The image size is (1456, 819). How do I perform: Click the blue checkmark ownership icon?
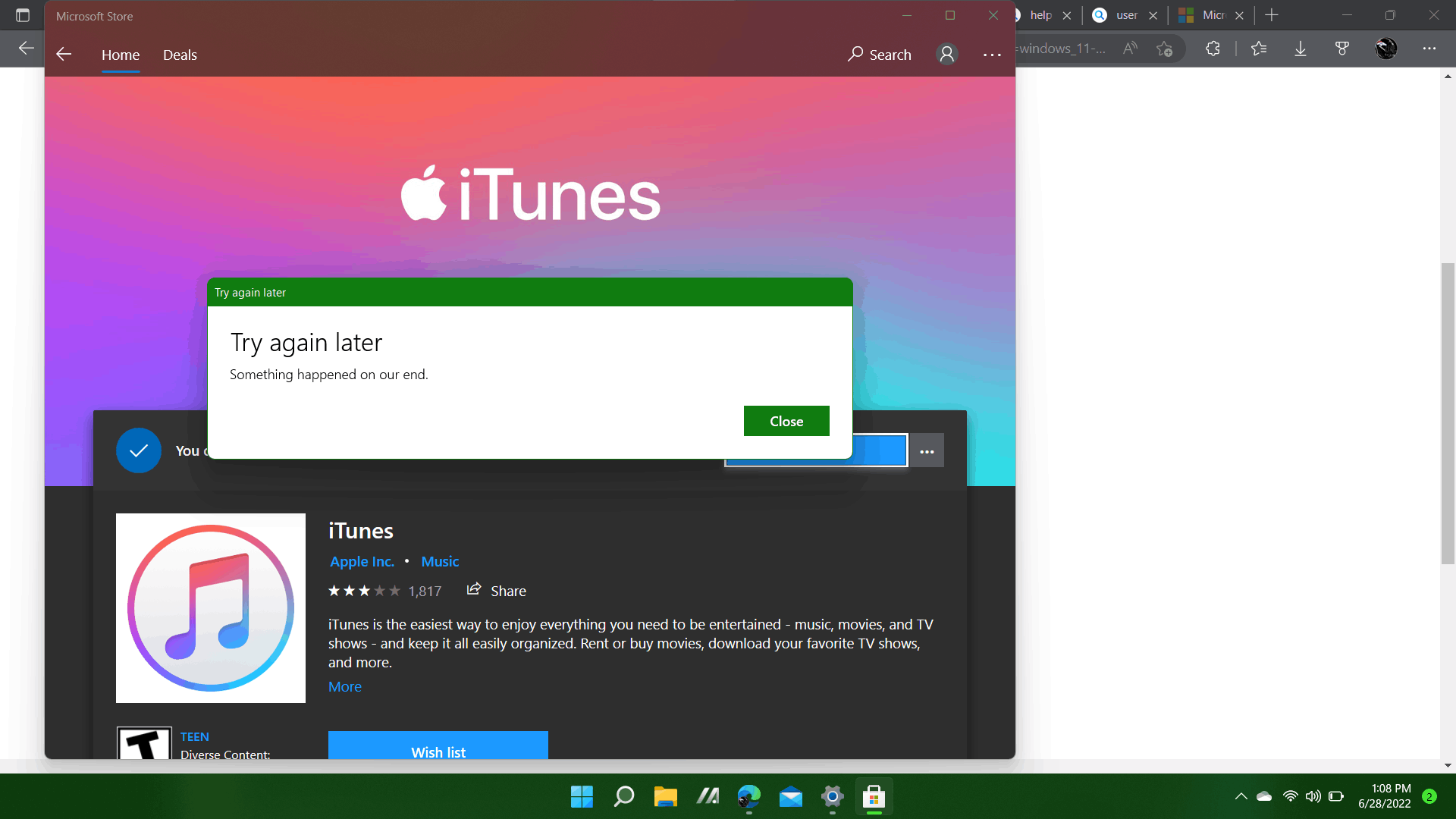click(139, 450)
